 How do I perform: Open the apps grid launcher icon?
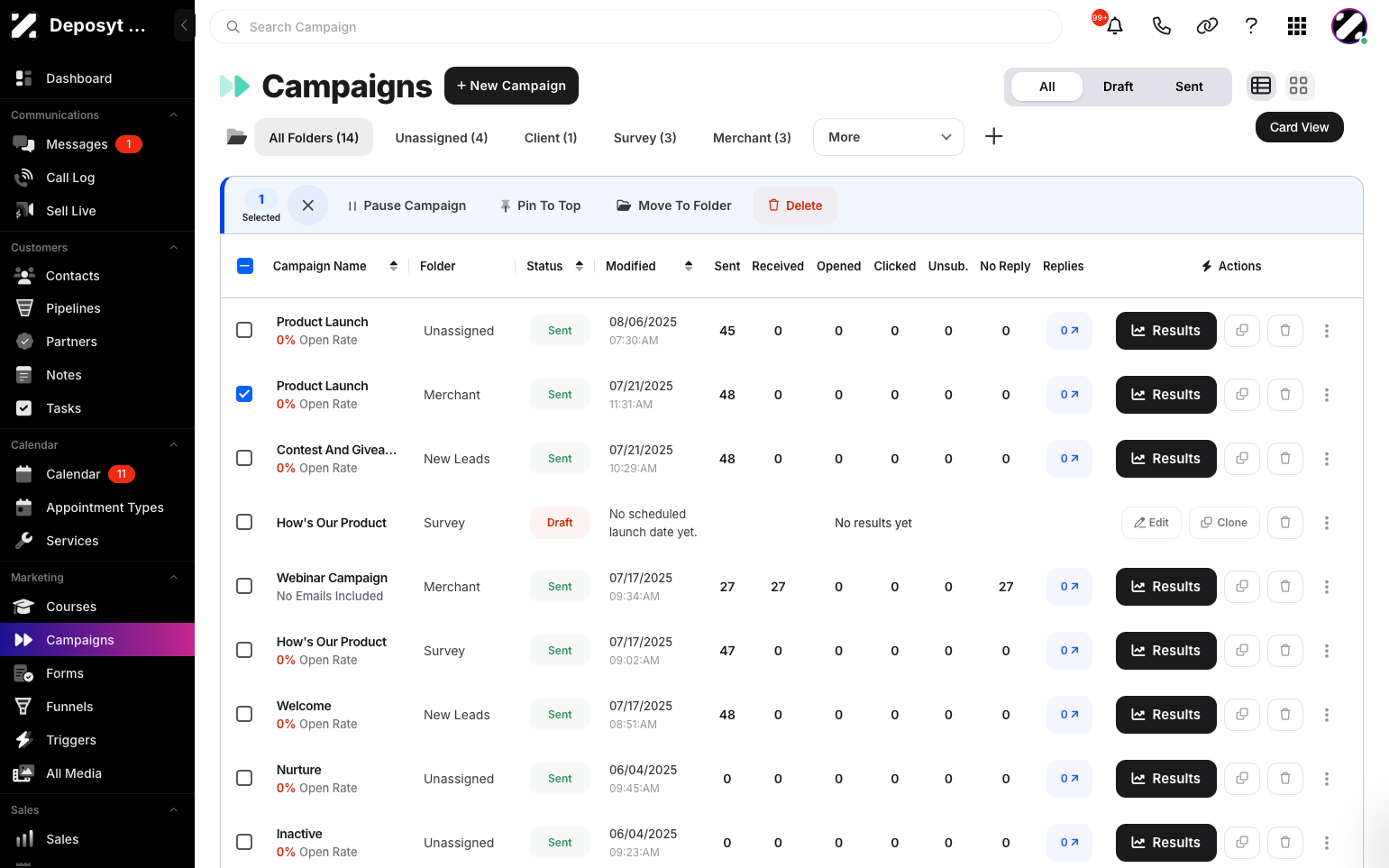1297,26
